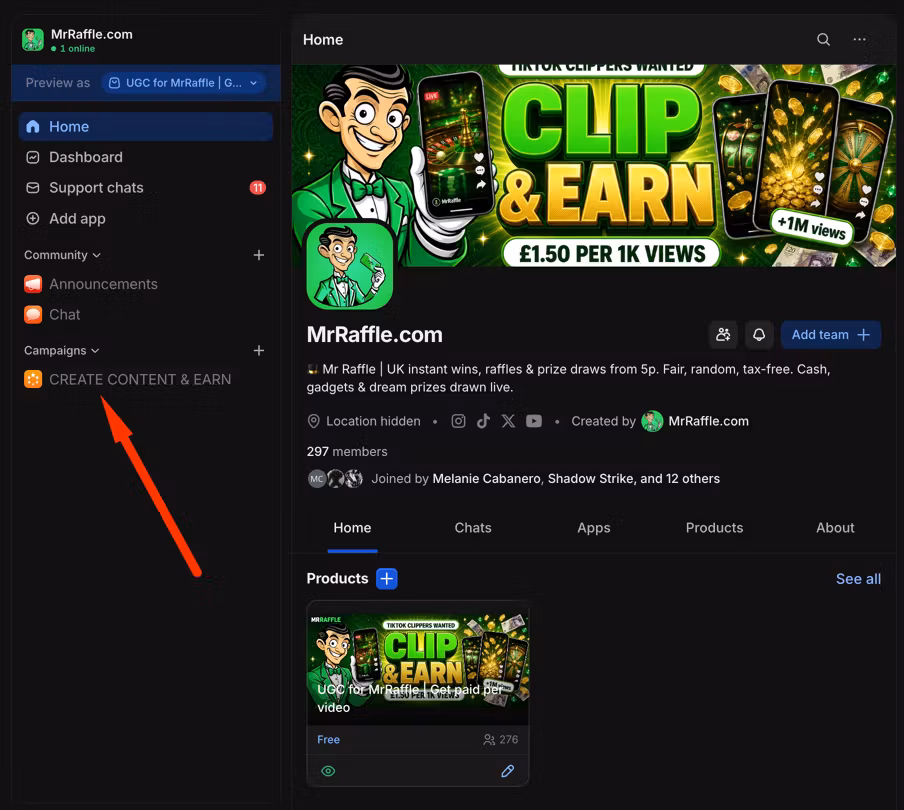Edit the UGC product with pencil icon
This screenshot has width=904, height=810.
click(x=507, y=771)
